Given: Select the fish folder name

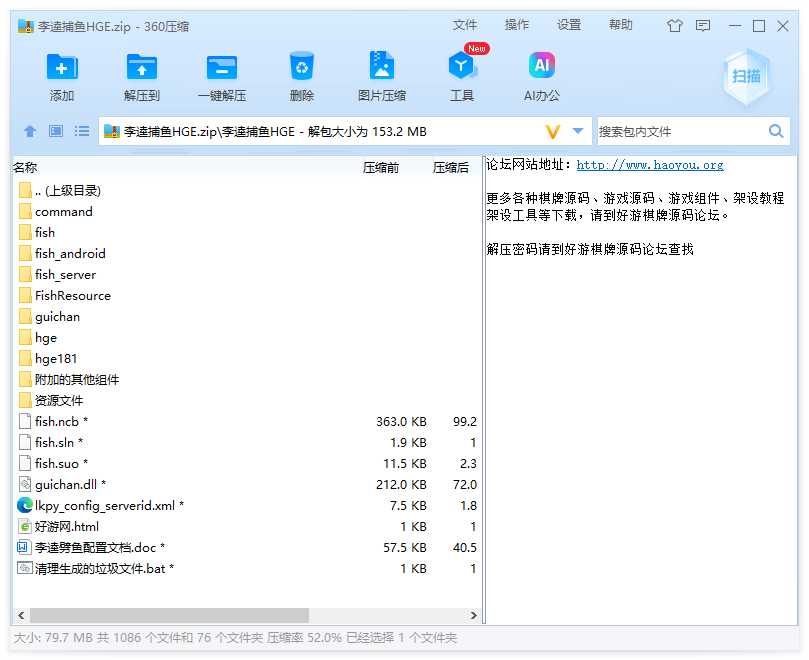Looking at the screenshot, I should tap(45, 233).
